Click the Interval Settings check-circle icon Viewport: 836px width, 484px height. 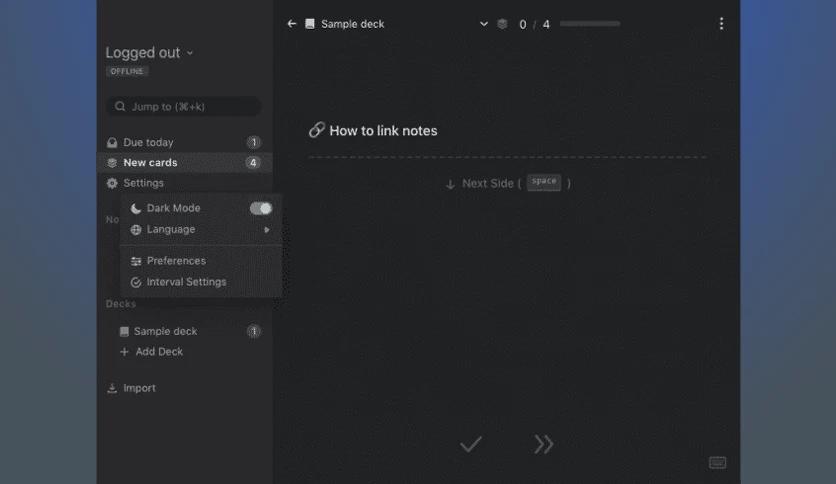(x=136, y=283)
